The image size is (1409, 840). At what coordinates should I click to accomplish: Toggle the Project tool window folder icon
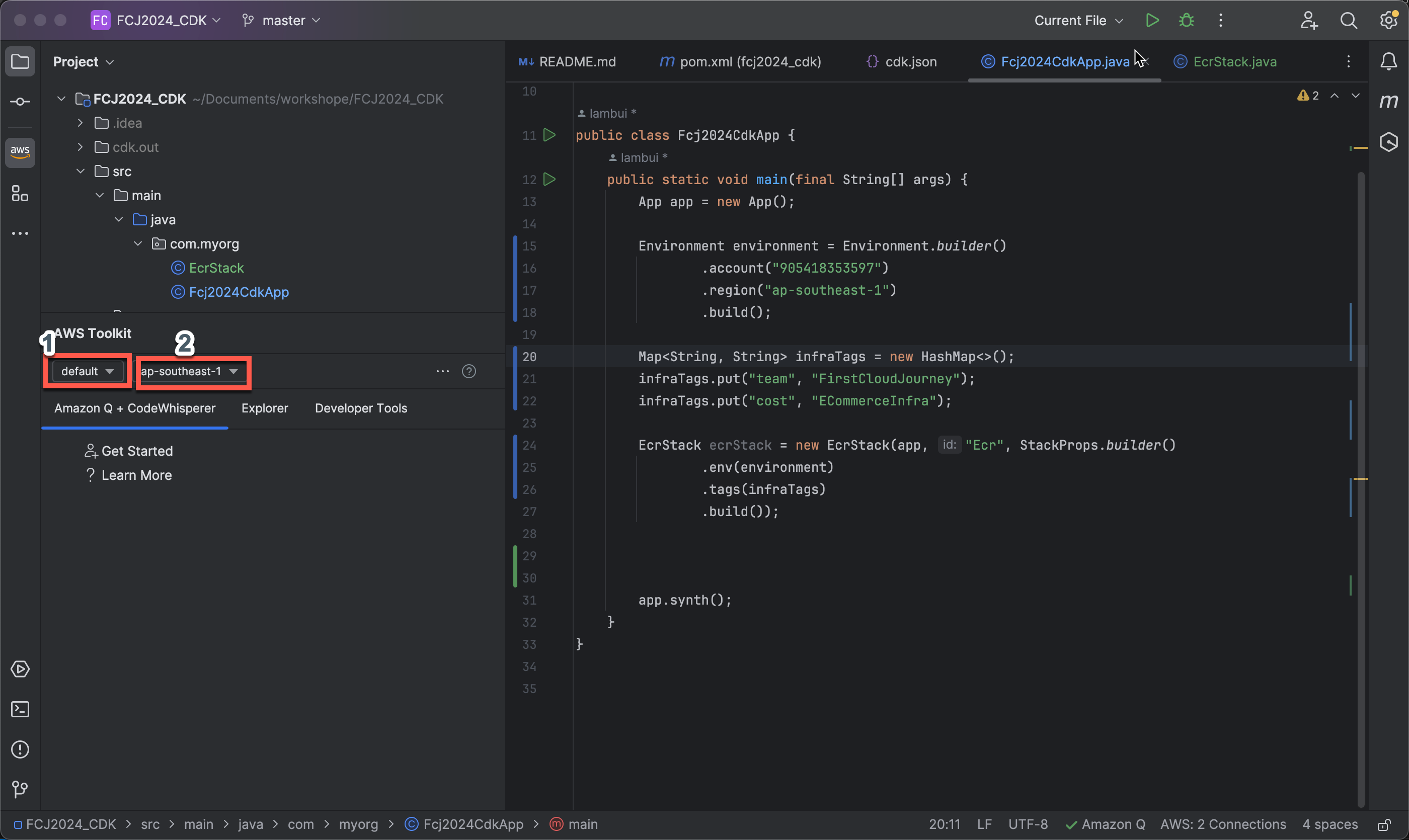click(20, 61)
